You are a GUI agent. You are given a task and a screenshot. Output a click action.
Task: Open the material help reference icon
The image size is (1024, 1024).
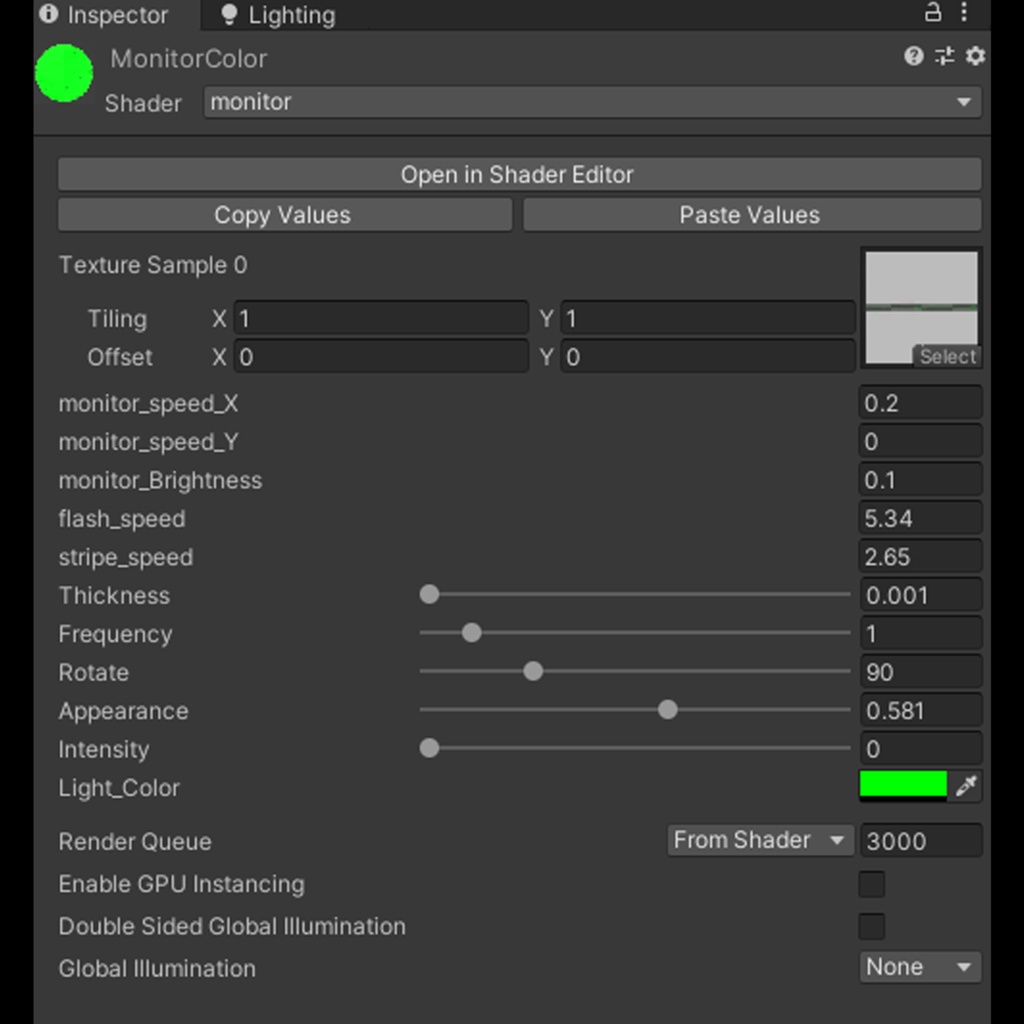click(x=913, y=56)
